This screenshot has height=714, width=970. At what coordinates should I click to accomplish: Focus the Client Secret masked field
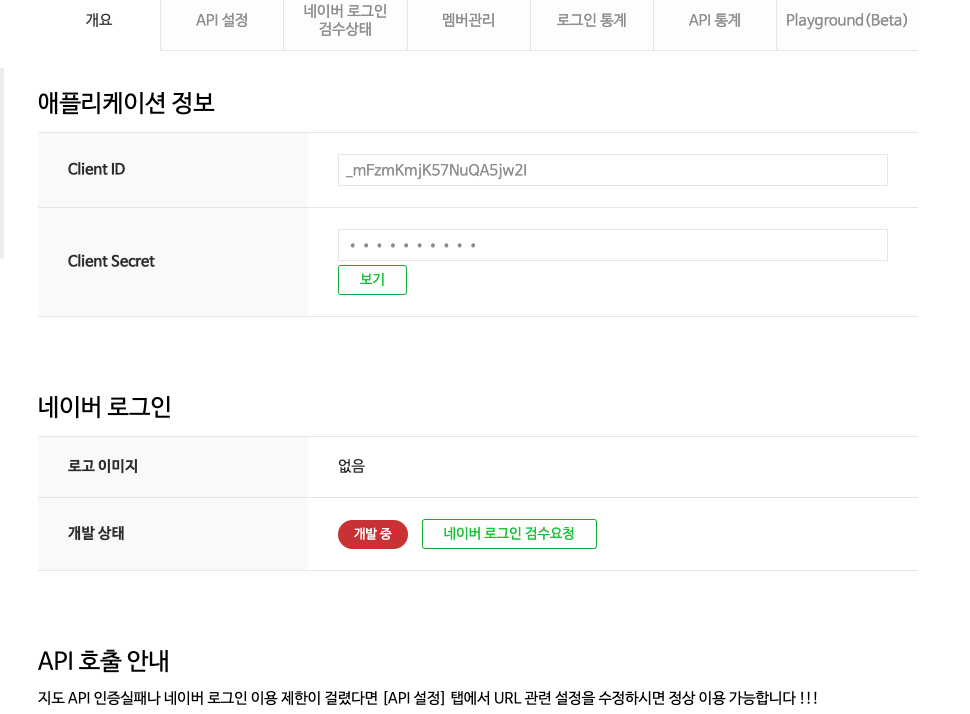point(612,245)
